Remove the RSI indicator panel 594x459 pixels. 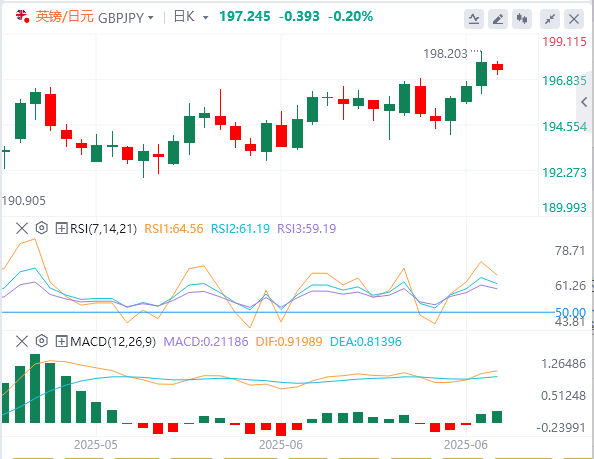tap(22, 228)
